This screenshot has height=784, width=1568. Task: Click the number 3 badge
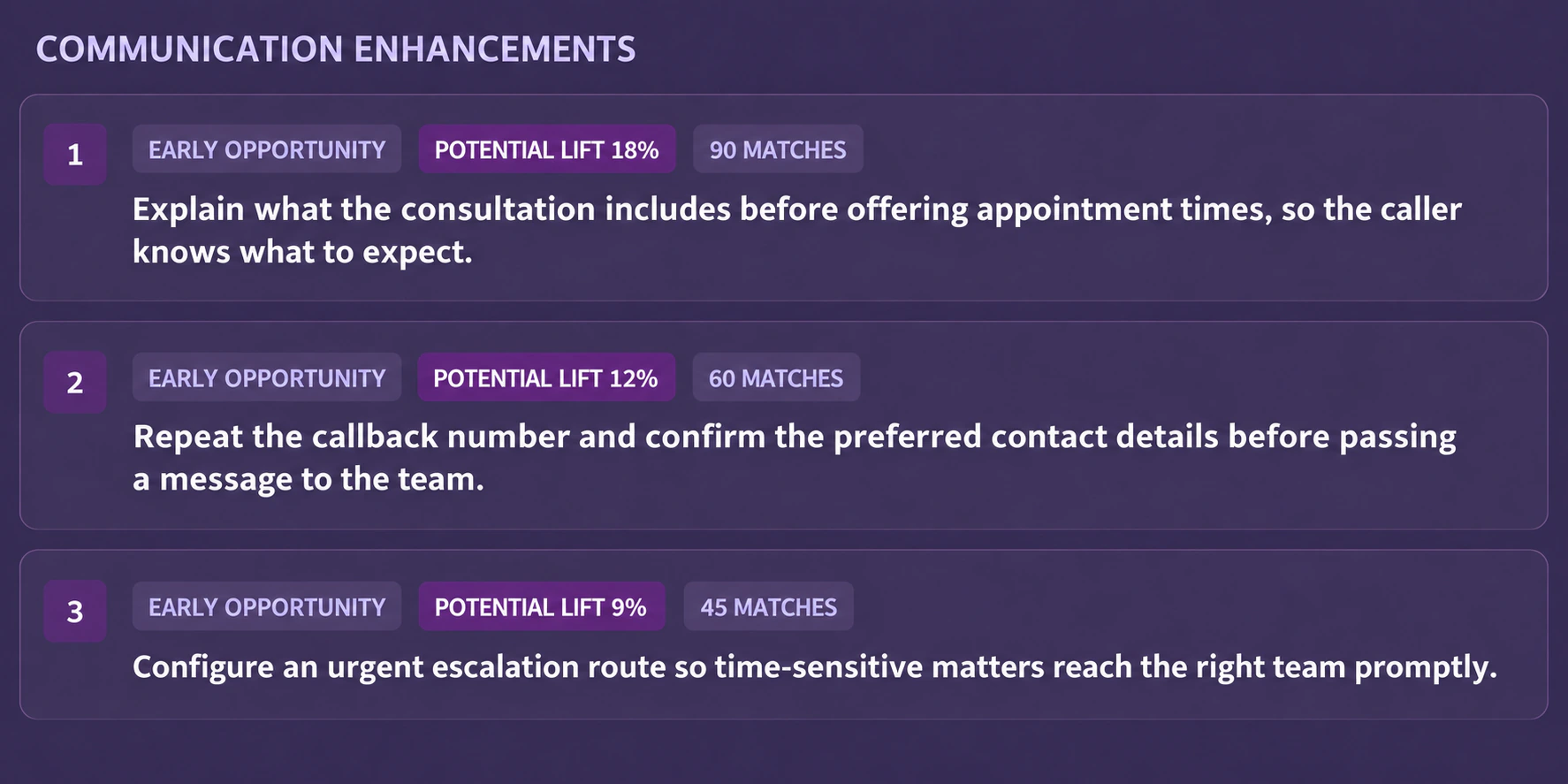(x=75, y=612)
